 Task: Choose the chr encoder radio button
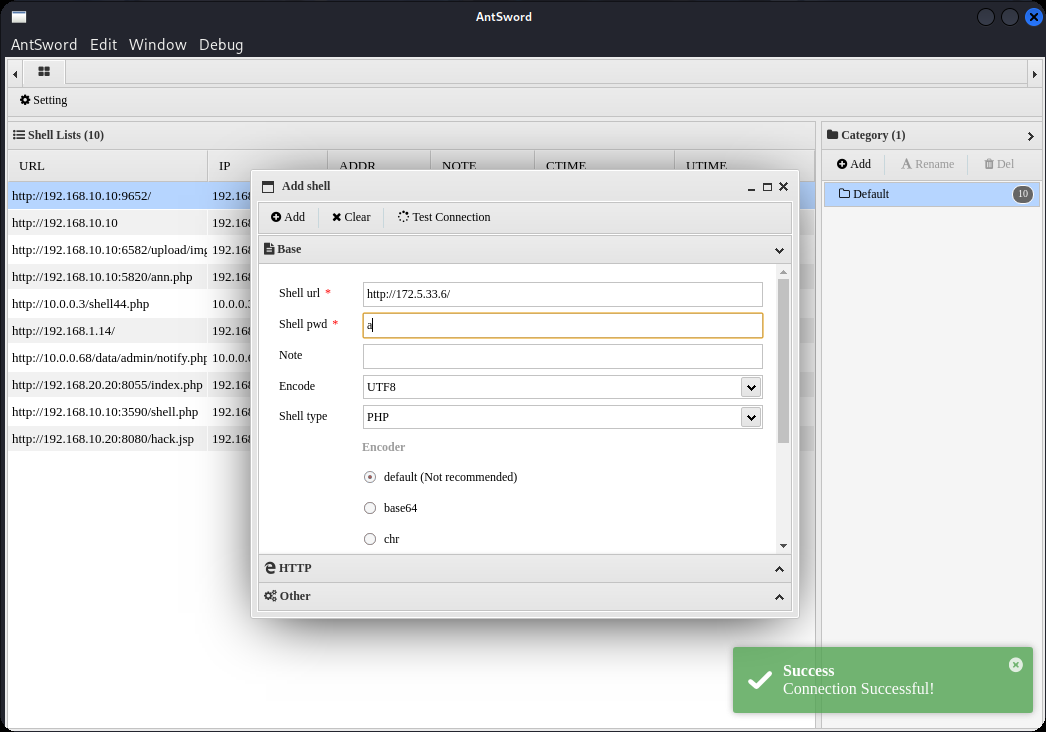pyautogui.click(x=370, y=539)
